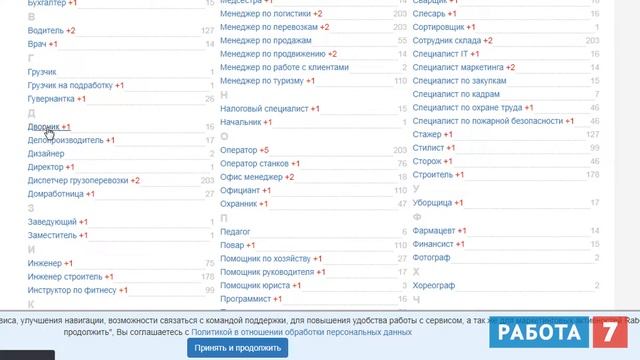Open the 'Финансист' link
This screenshot has height=360, width=640.
tap(433, 244)
